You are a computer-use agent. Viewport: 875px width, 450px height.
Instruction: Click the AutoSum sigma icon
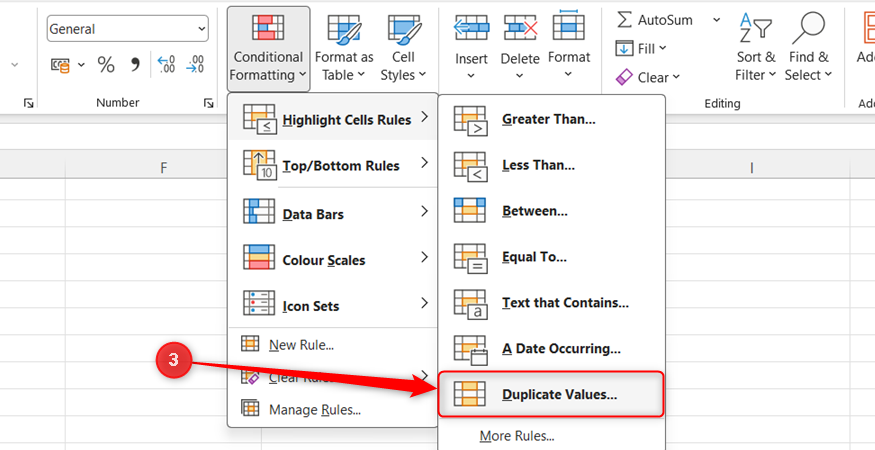tap(624, 20)
